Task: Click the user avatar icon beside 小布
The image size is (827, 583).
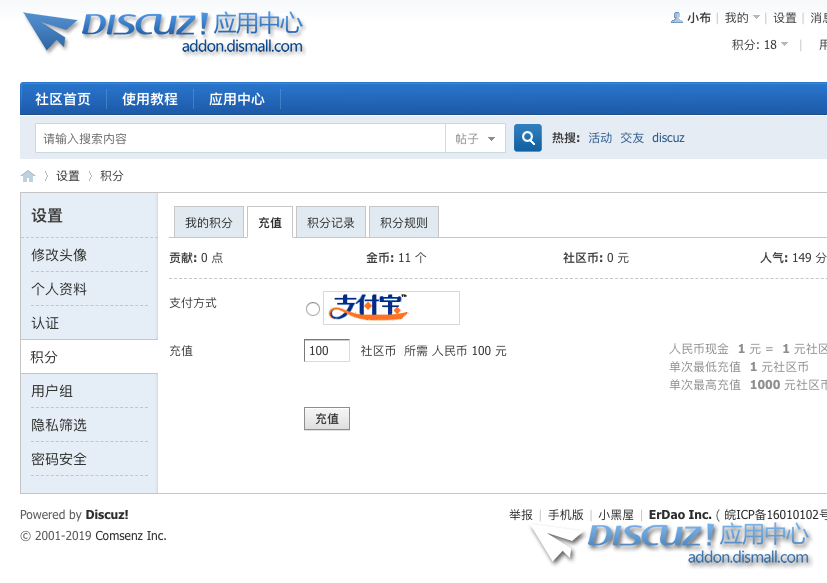Action: 677,18
